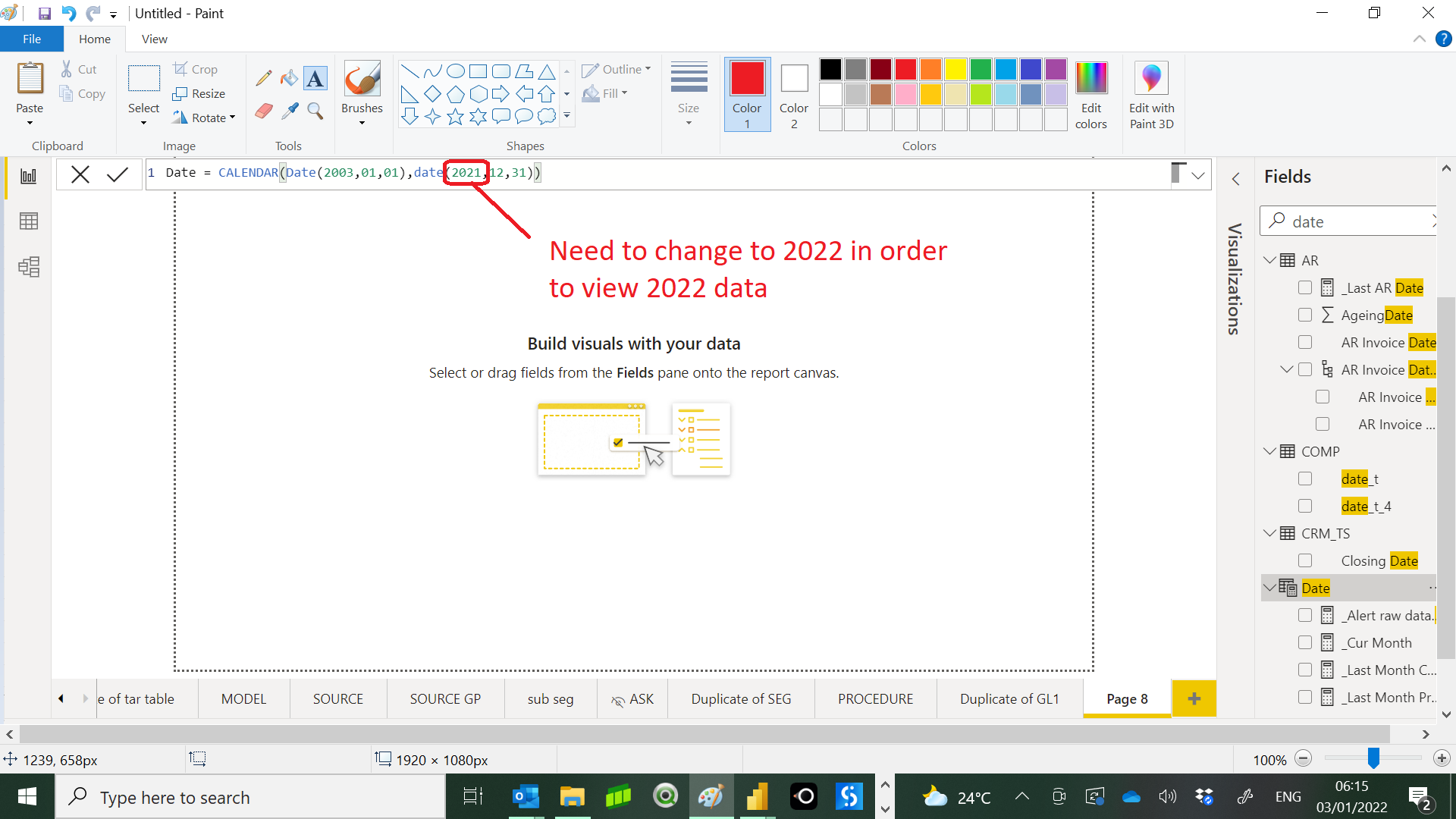The width and height of the screenshot is (1456, 819).
Task: Choose the oval shape
Action: coord(455,71)
